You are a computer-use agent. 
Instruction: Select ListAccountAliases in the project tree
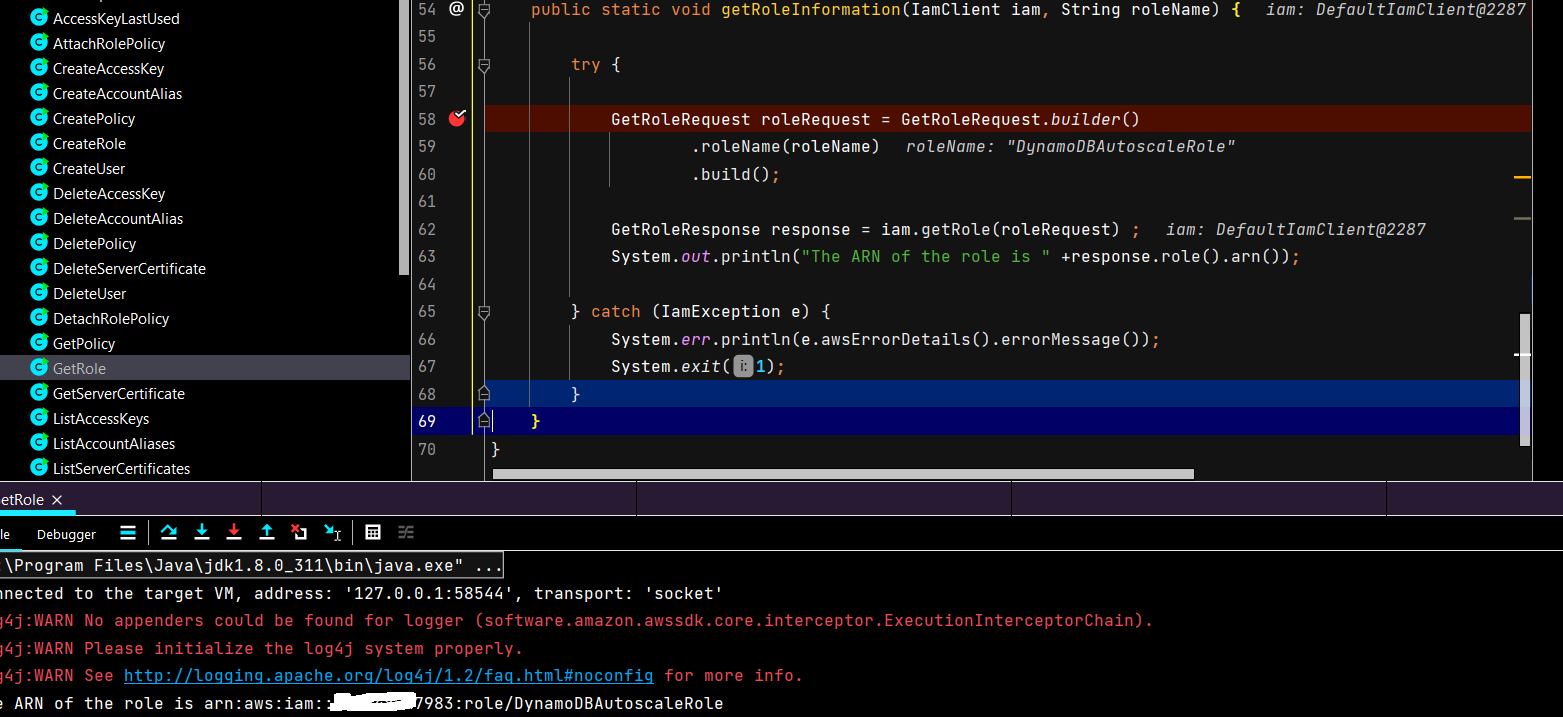[114, 443]
